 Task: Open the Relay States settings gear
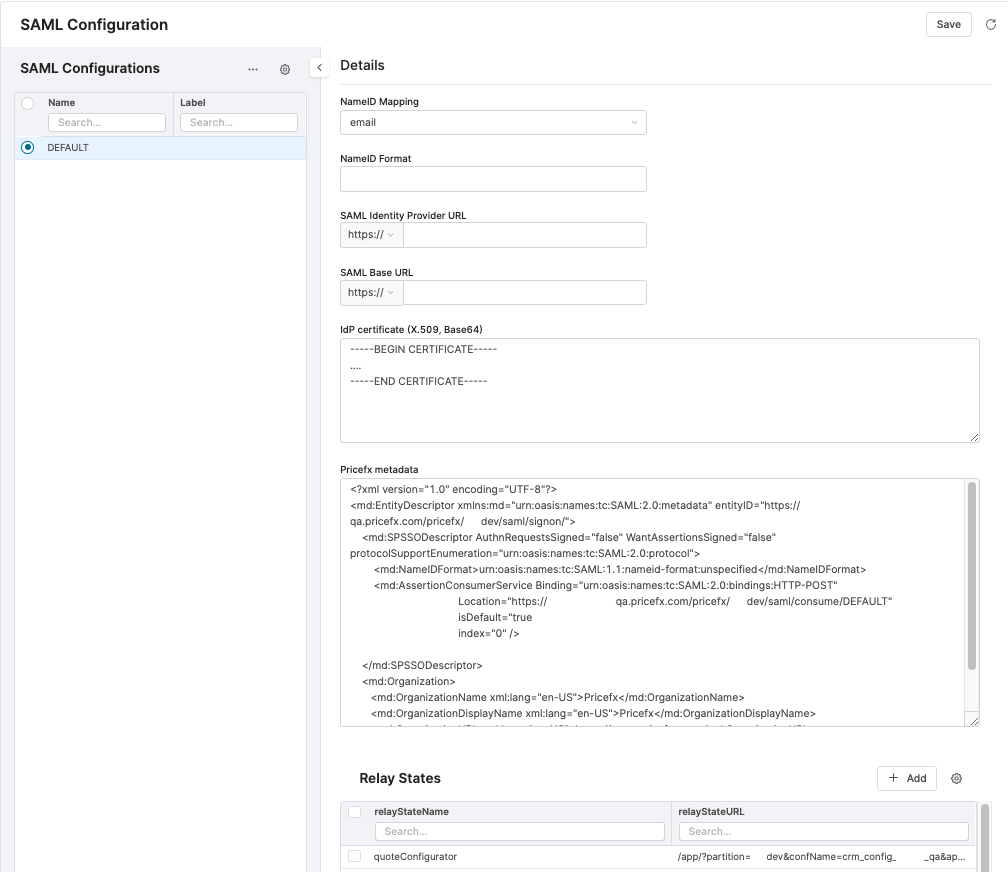pyautogui.click(x=956, y=778)
